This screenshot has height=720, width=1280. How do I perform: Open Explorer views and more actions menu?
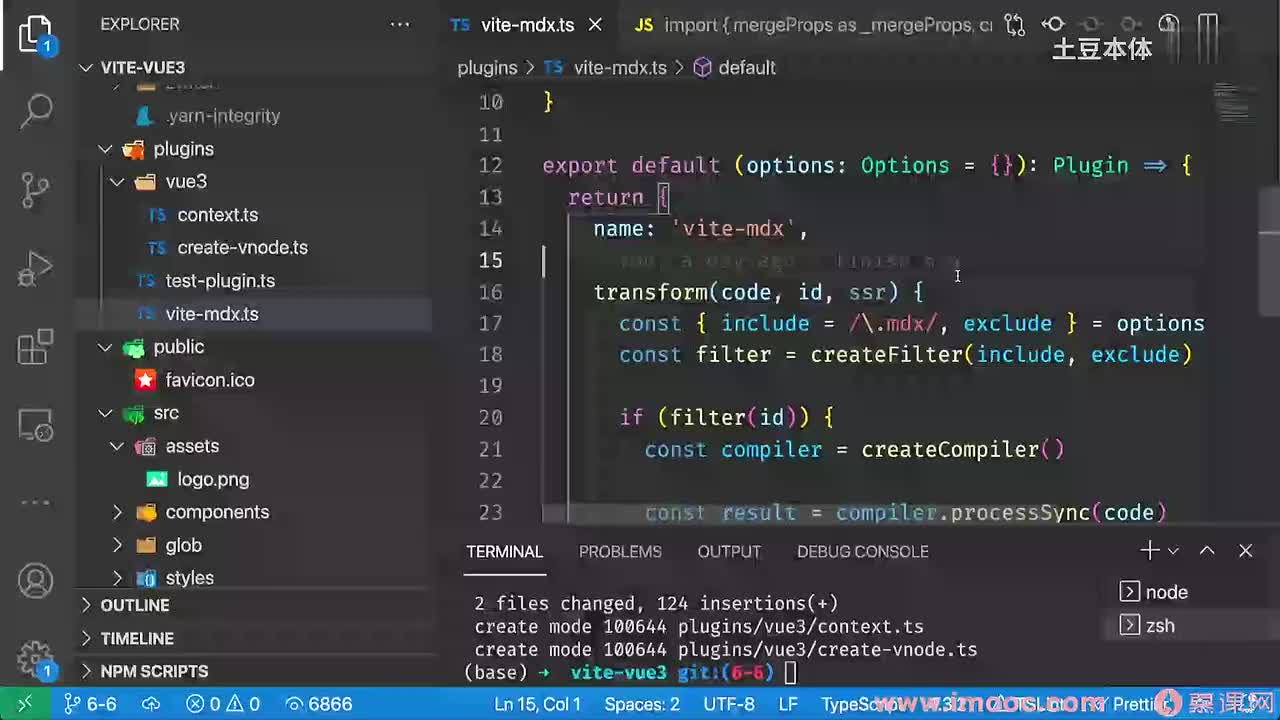399,24
